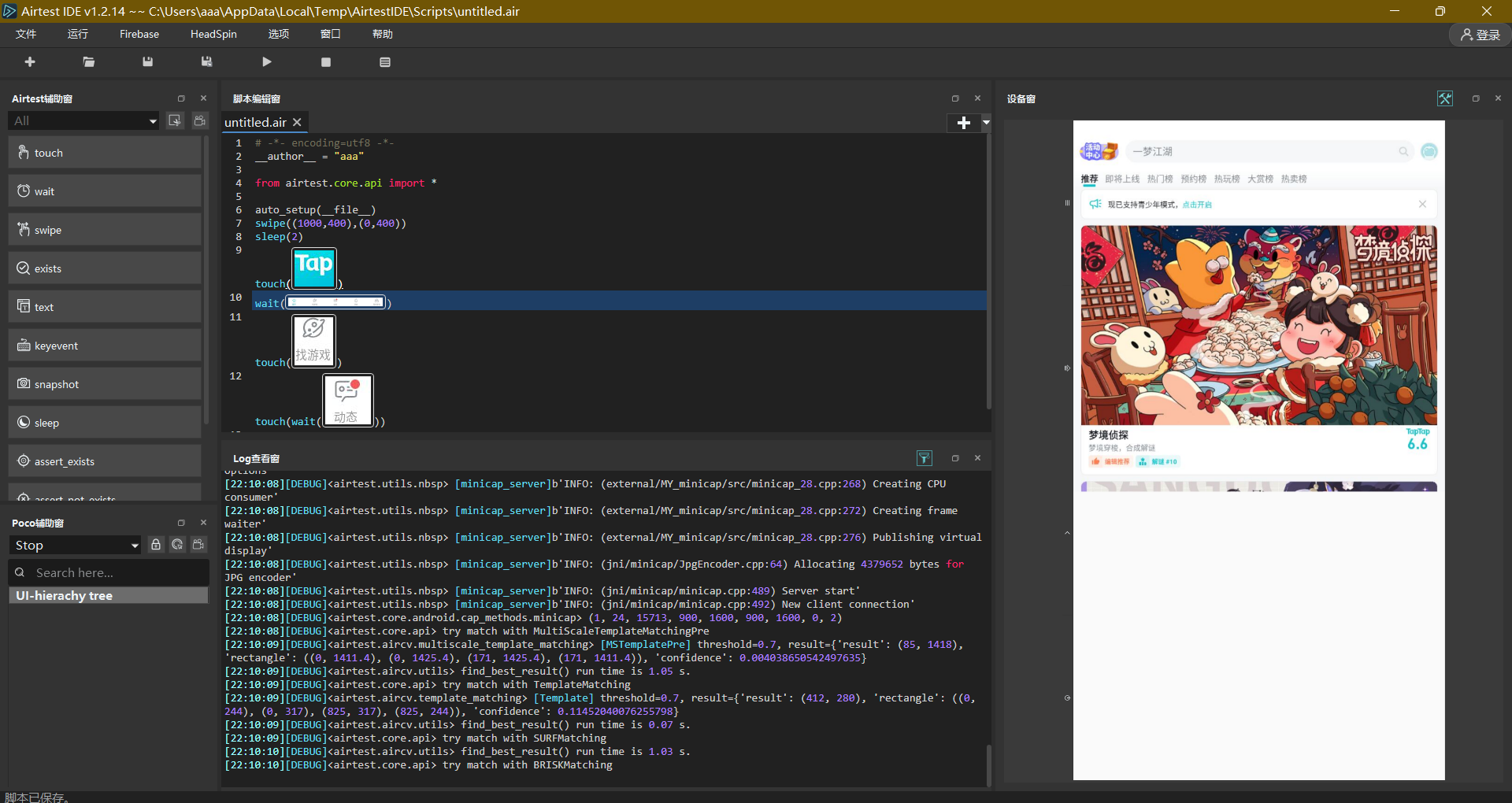
Task: Float the Poco assistant panel
Action: click(181, 523)
